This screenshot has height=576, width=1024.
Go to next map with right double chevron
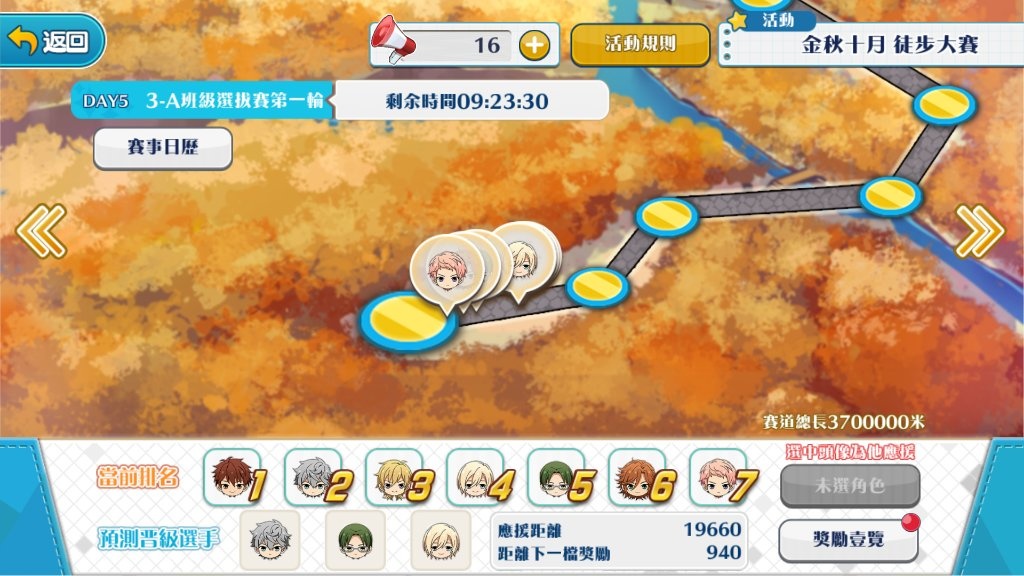(x=980, y=231)
